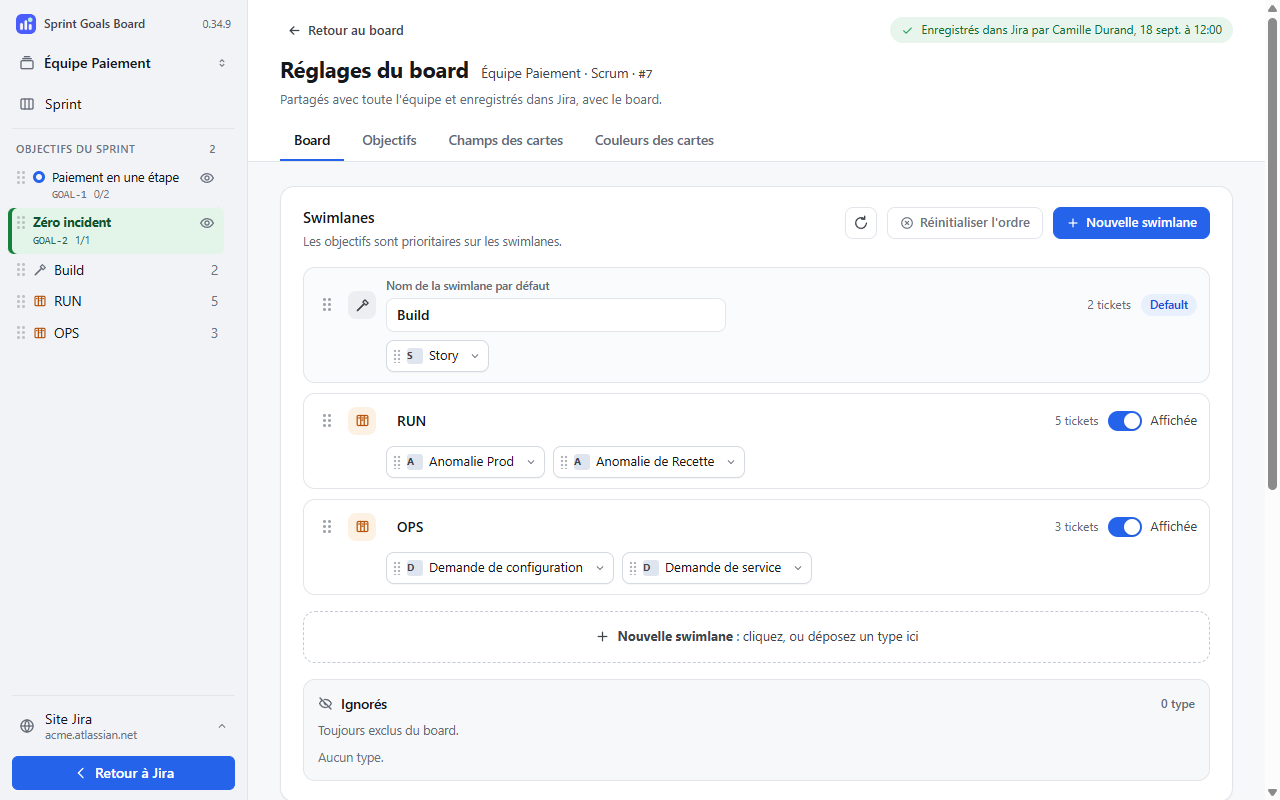Click the crossed-eye Ignorés icon
The image size is (1280, 800).
[x=325, y=704]
